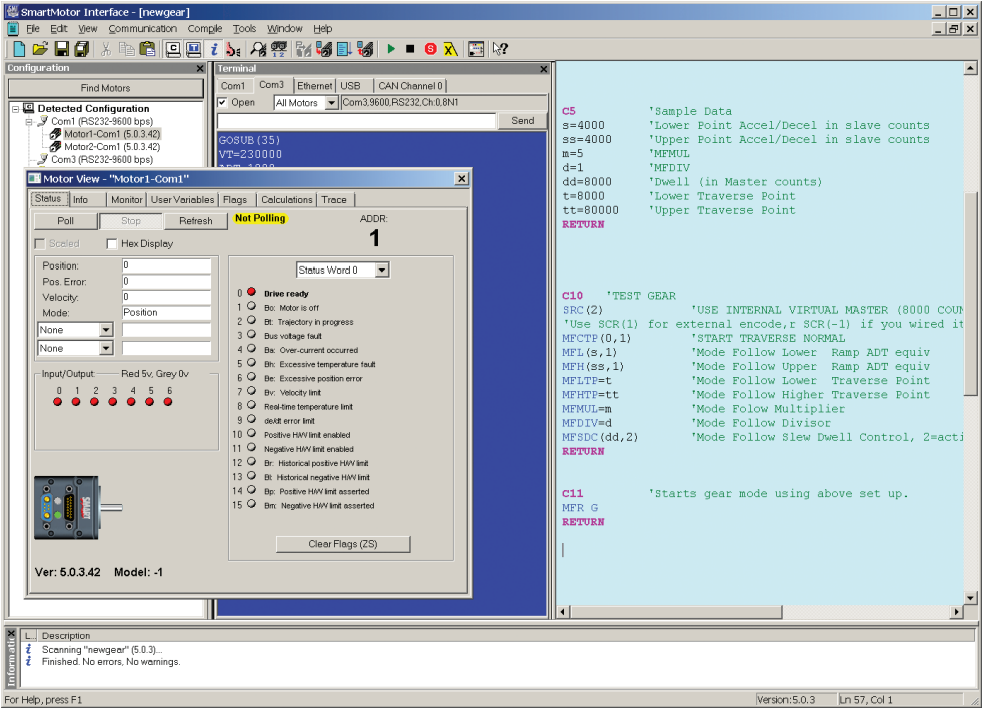Viewport: 982px width, 709px height.
Task: Click the find motors magnifier icon
Action: pos(258,49)
